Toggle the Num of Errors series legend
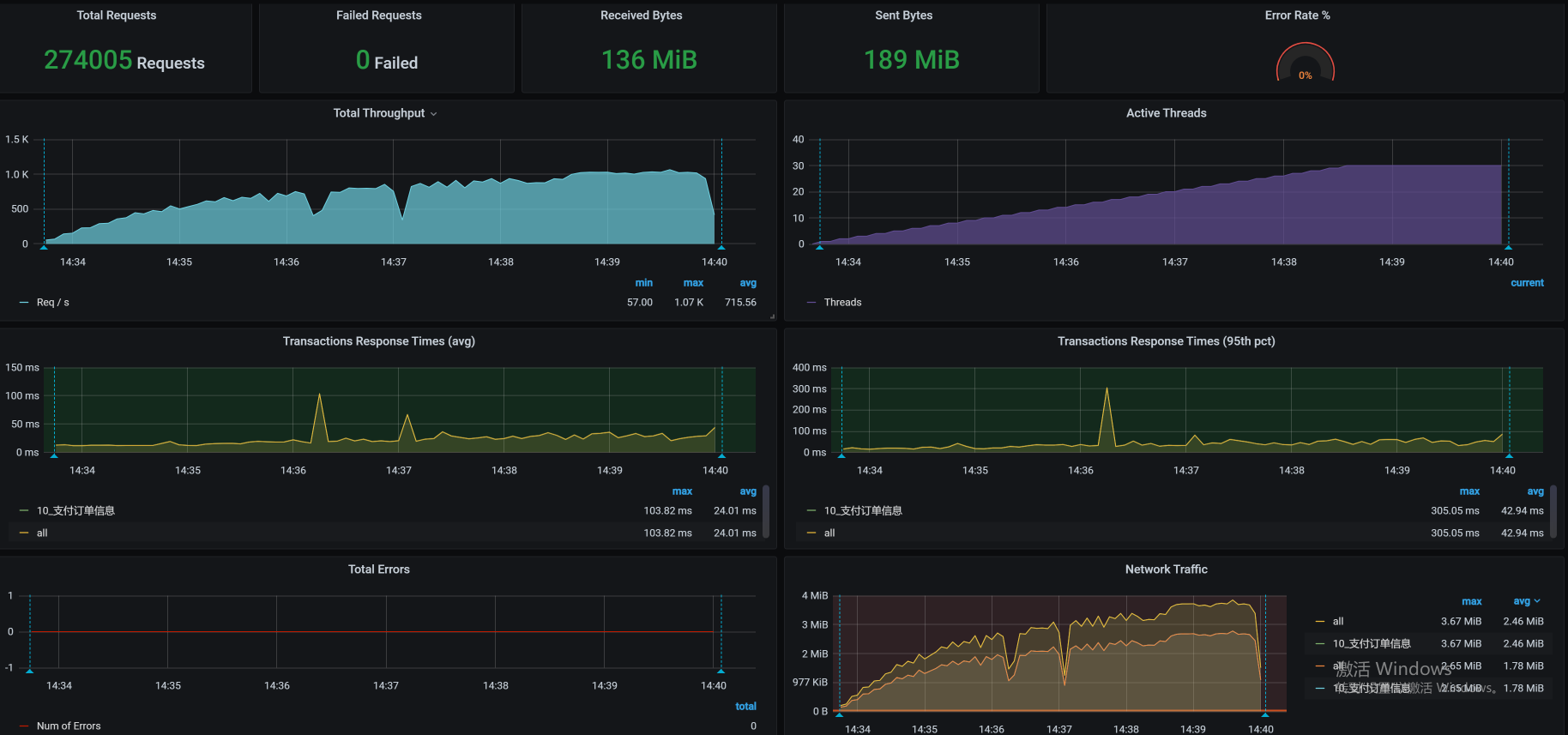 pos(69,726)
